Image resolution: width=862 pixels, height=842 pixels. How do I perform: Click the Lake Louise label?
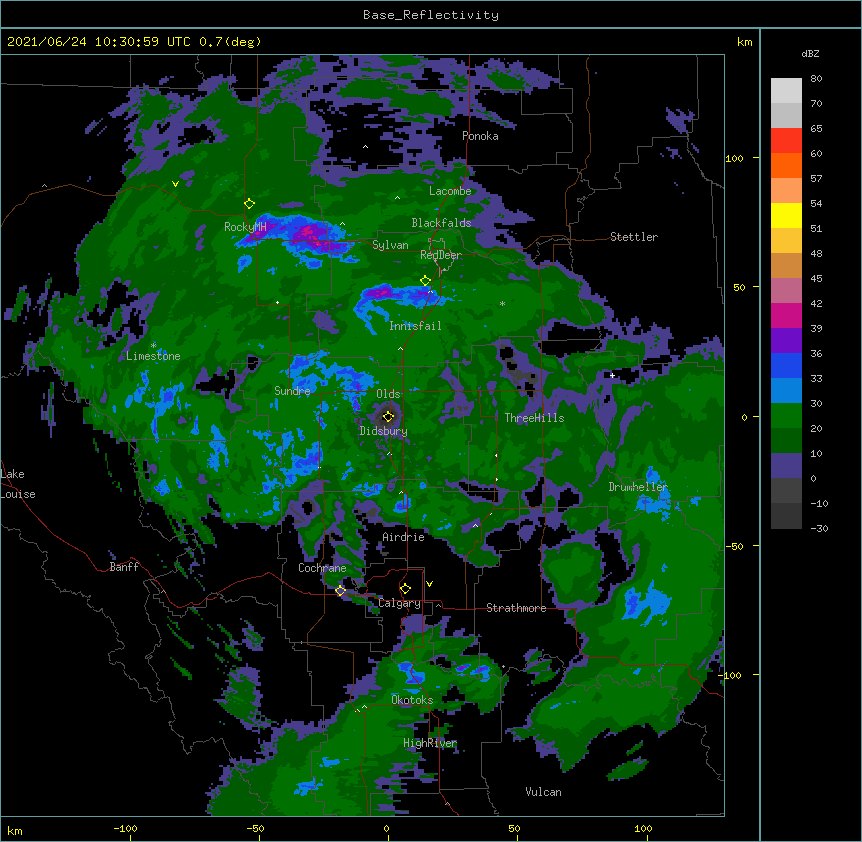coord(18,484)
